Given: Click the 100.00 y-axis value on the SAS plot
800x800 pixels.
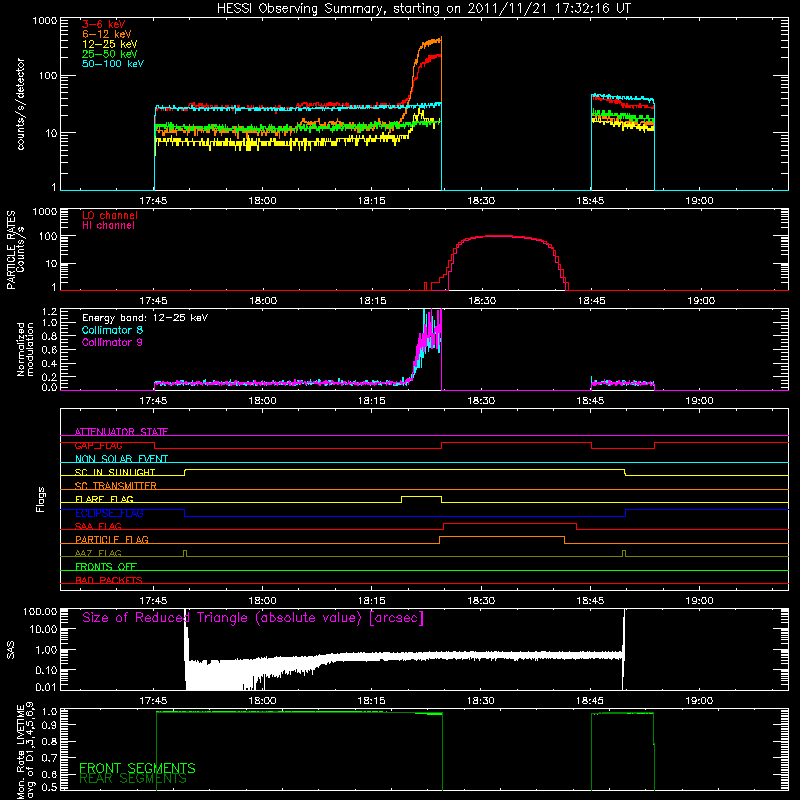Looking at the screenshot, I should point(40,612).
